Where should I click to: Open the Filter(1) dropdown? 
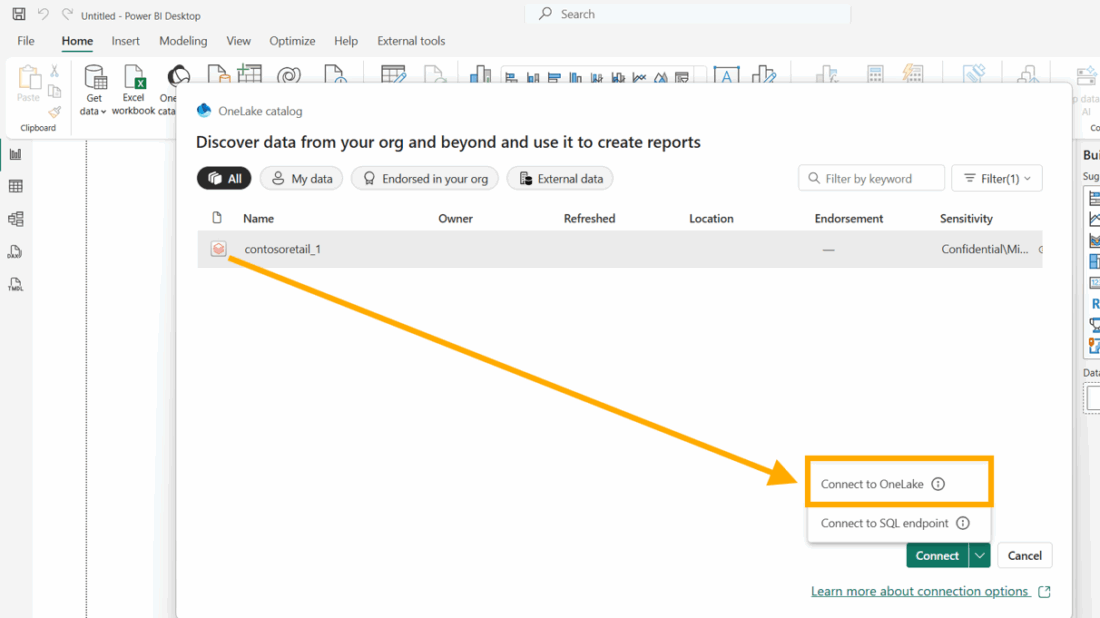coord(997,179)
